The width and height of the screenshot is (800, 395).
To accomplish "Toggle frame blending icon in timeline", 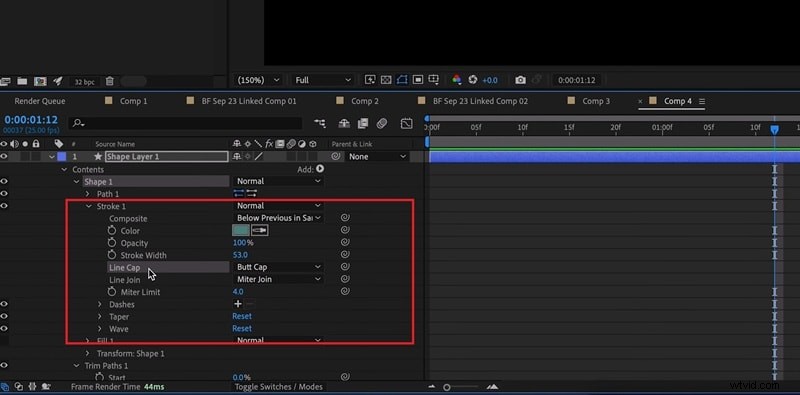I will (x=363, y=123).
